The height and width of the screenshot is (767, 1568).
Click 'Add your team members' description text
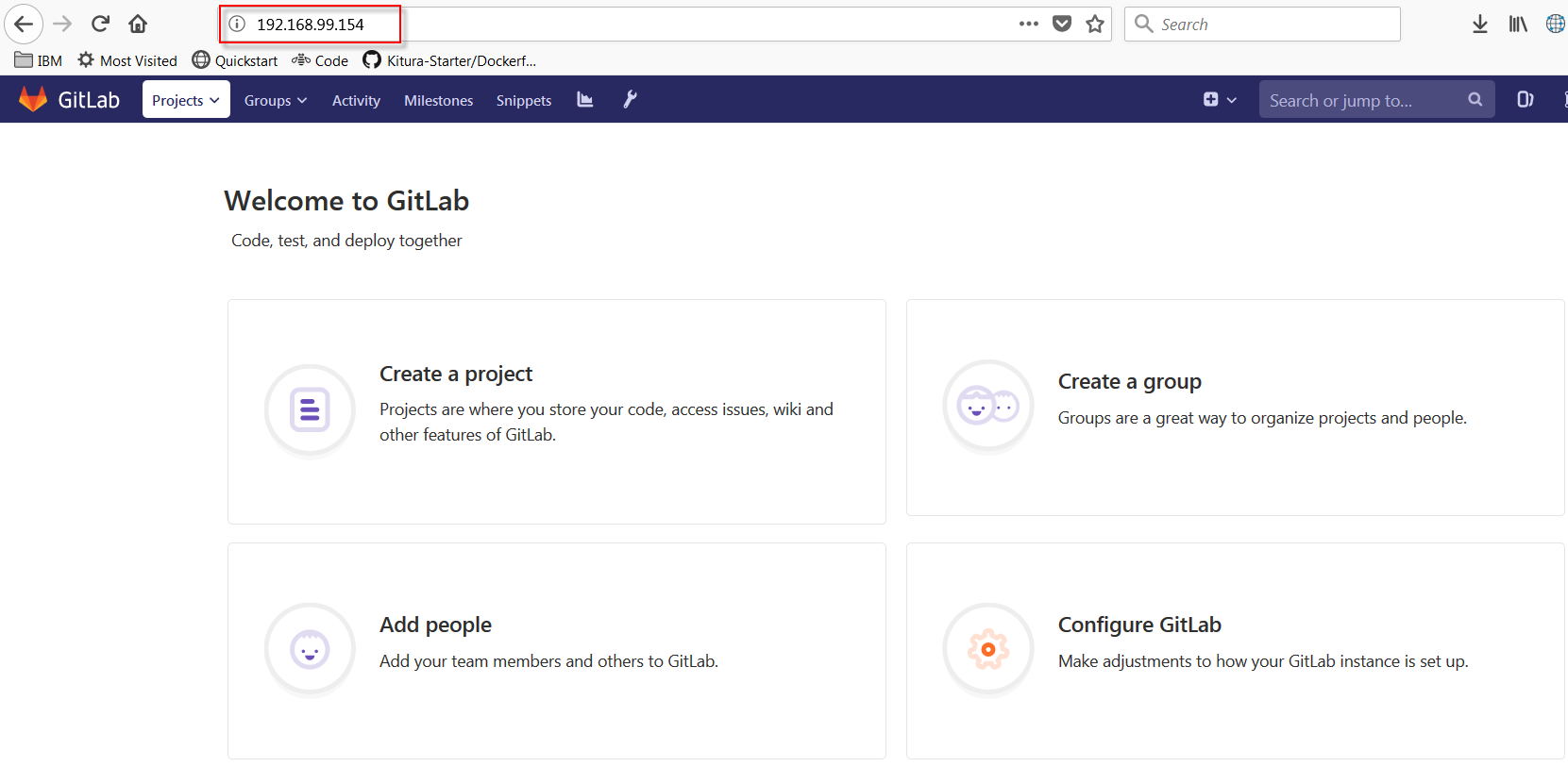coord(548,661)
